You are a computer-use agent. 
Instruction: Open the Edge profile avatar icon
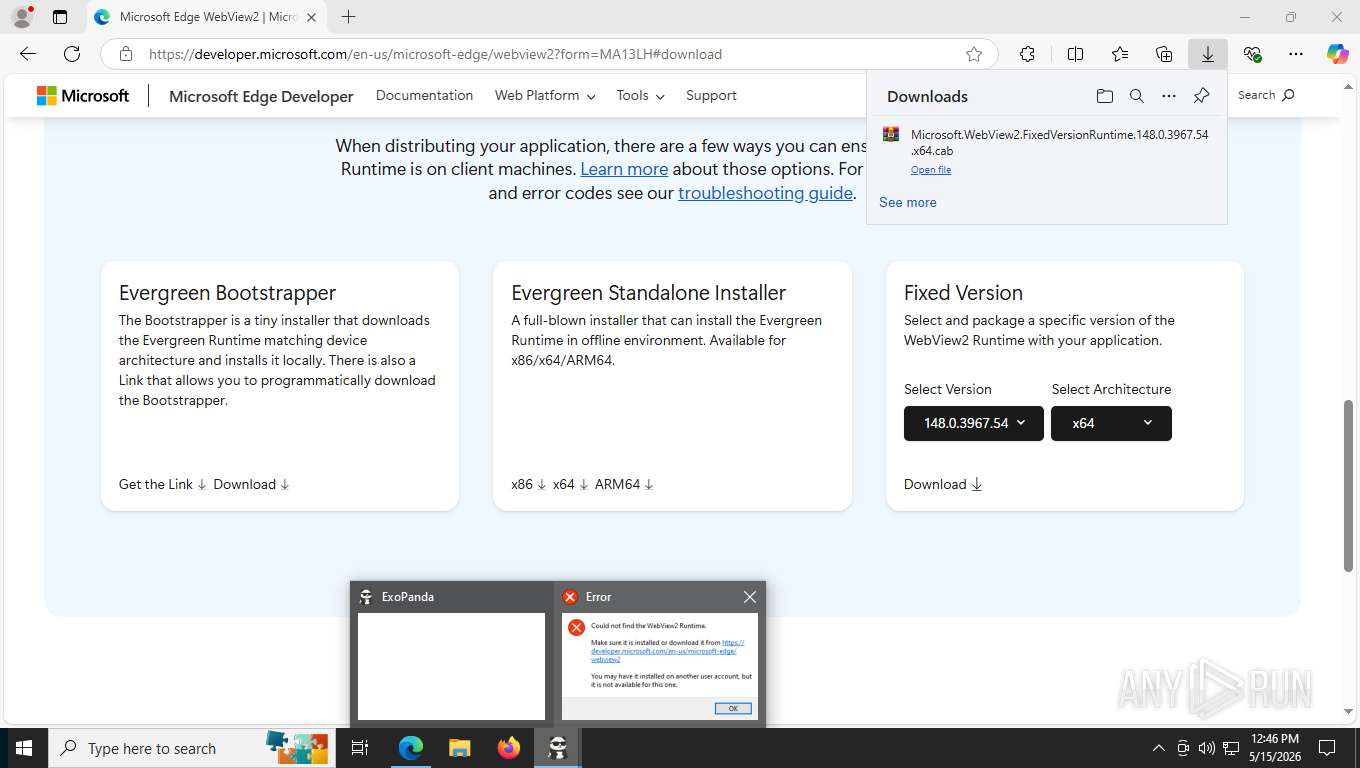tap(22, 17)
